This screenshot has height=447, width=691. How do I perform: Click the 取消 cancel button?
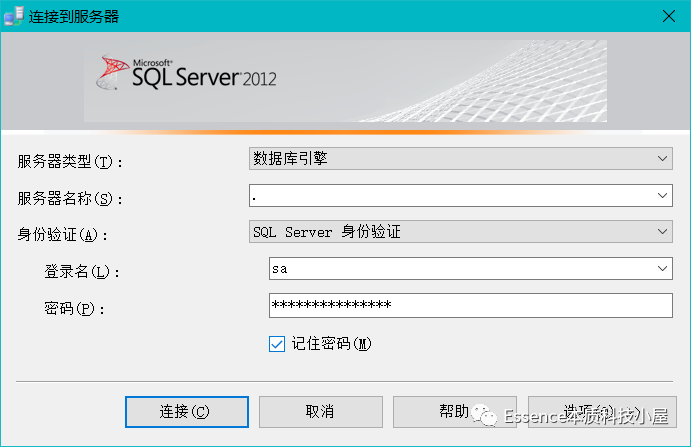[321, 412]
